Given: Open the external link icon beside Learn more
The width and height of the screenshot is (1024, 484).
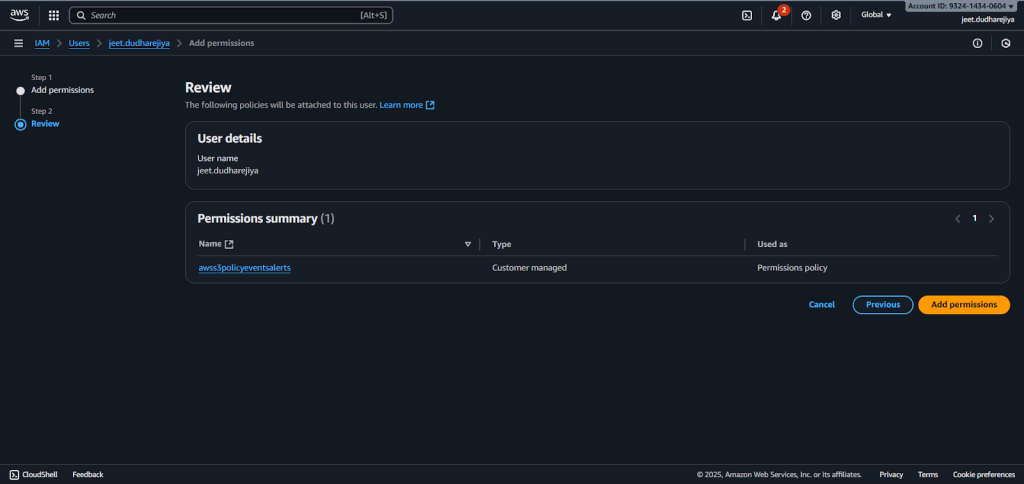Looking at the screenshot, I should 430,105.
